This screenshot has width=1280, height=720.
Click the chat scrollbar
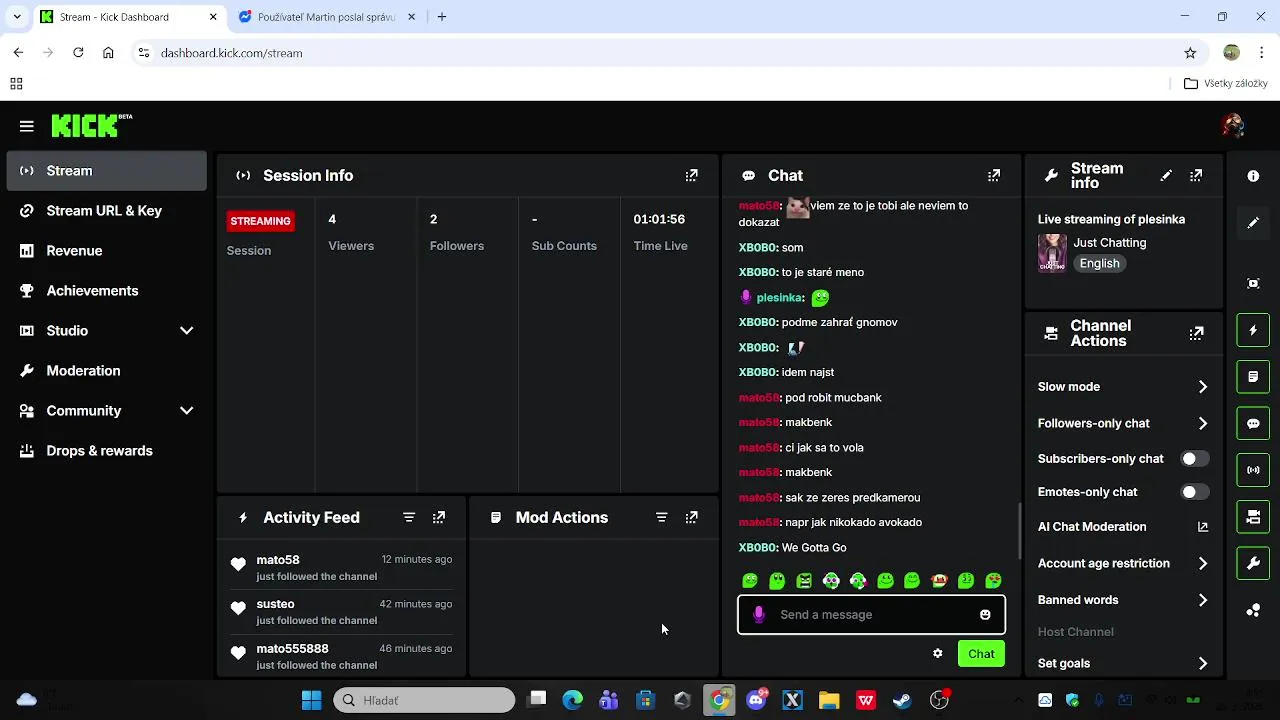(1019, 530)
